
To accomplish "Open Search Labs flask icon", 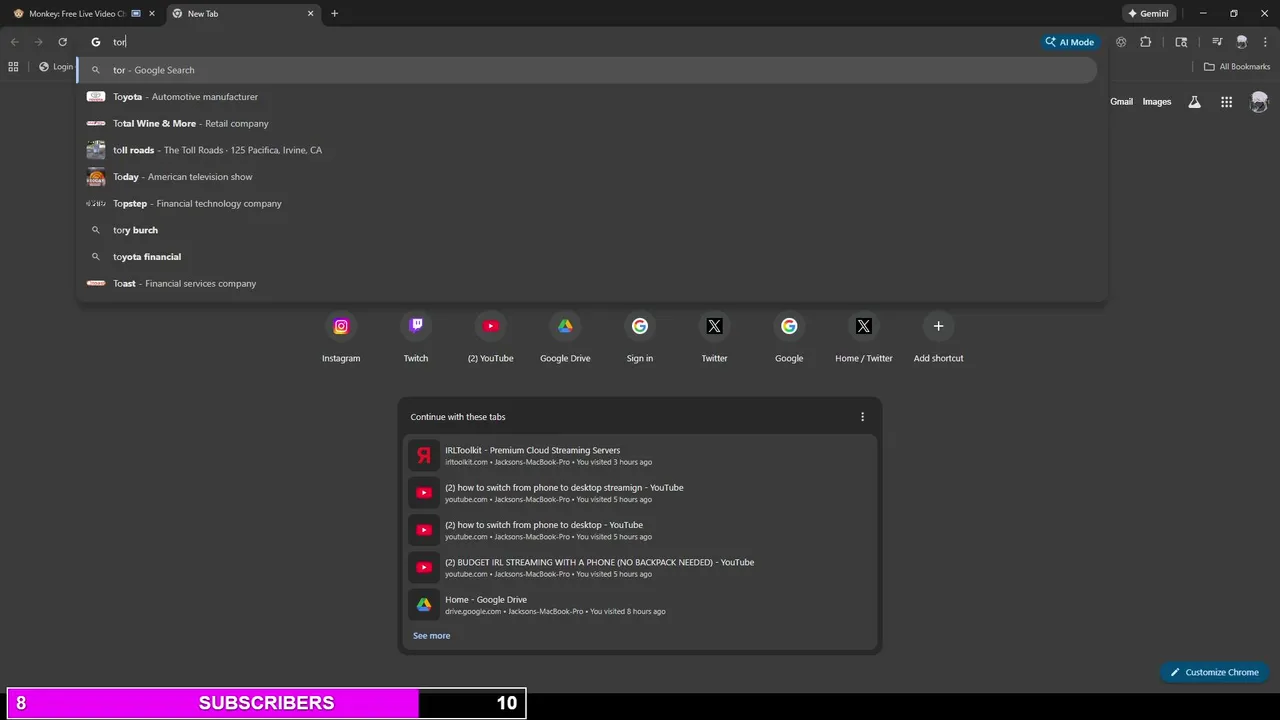I will pos(1194,102).
